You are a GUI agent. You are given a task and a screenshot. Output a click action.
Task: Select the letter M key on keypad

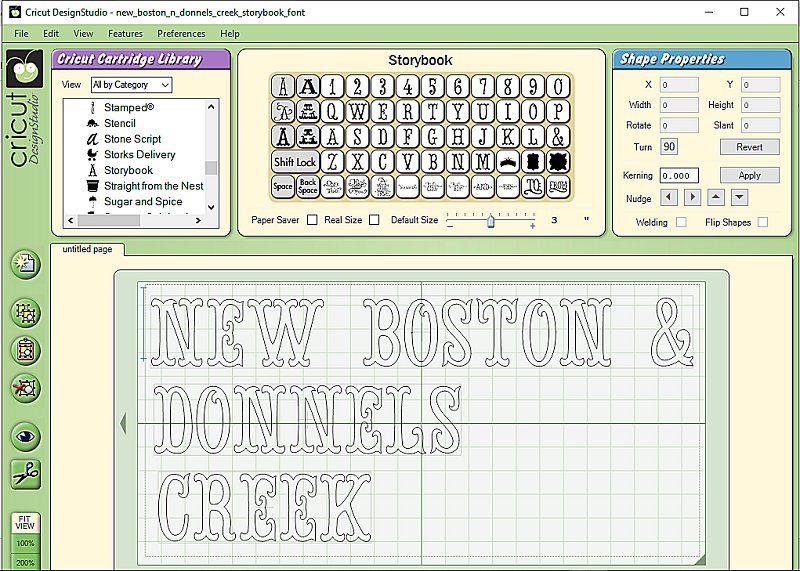(483, 162)
